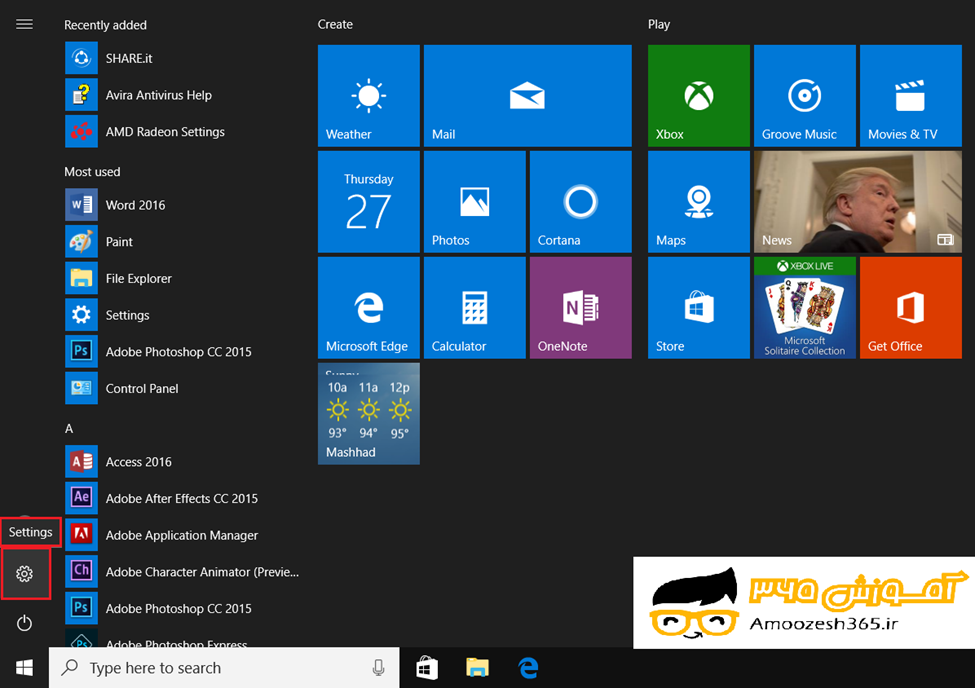Open the Store tile
975x688 pixels.
tap(699, 308)
